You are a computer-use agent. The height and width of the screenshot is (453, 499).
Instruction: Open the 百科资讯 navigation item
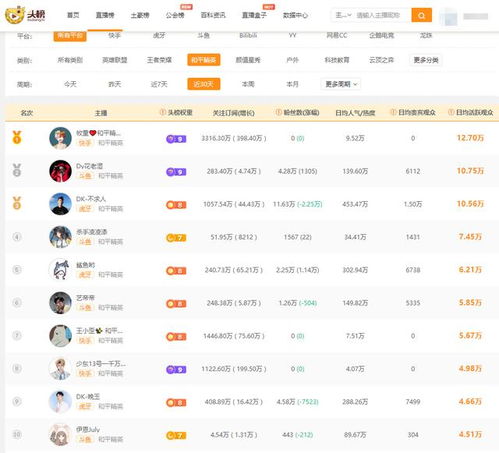click(x=213, y=15)
